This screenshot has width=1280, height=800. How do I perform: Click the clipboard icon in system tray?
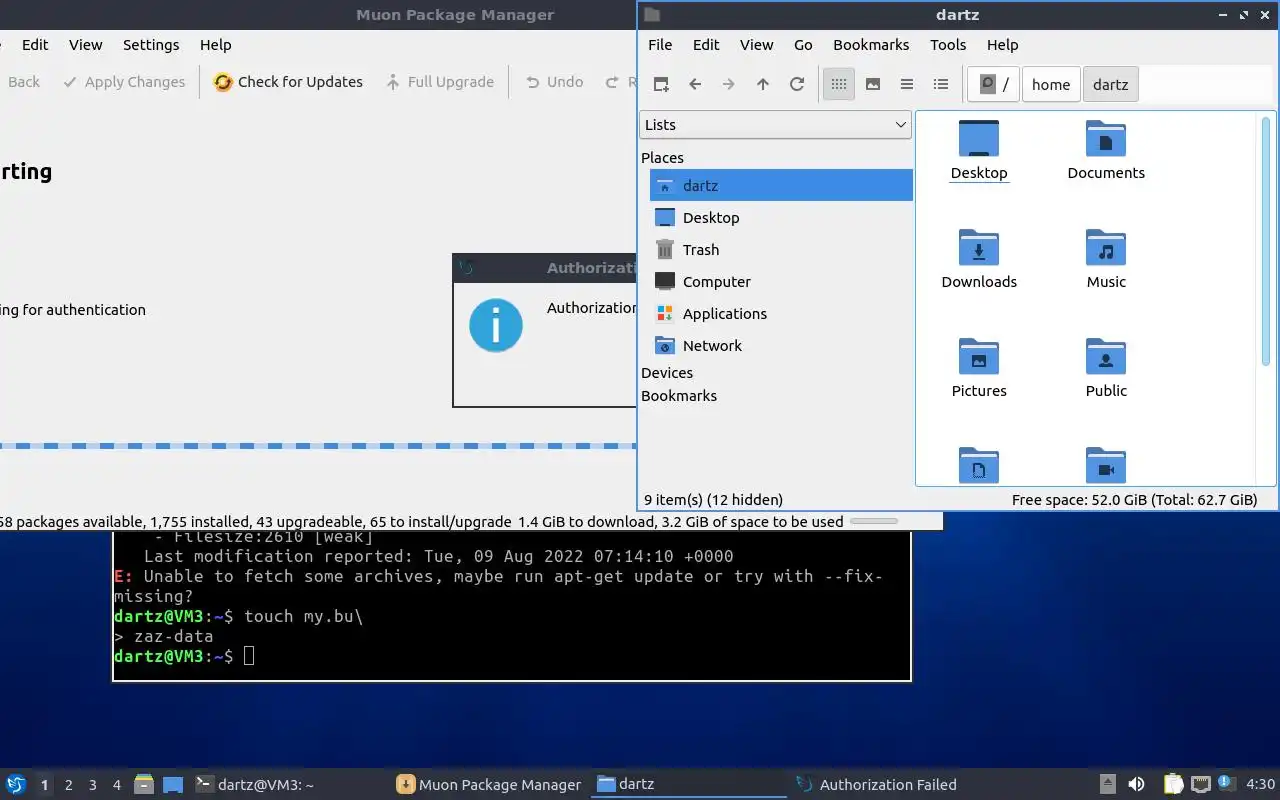1174,784
